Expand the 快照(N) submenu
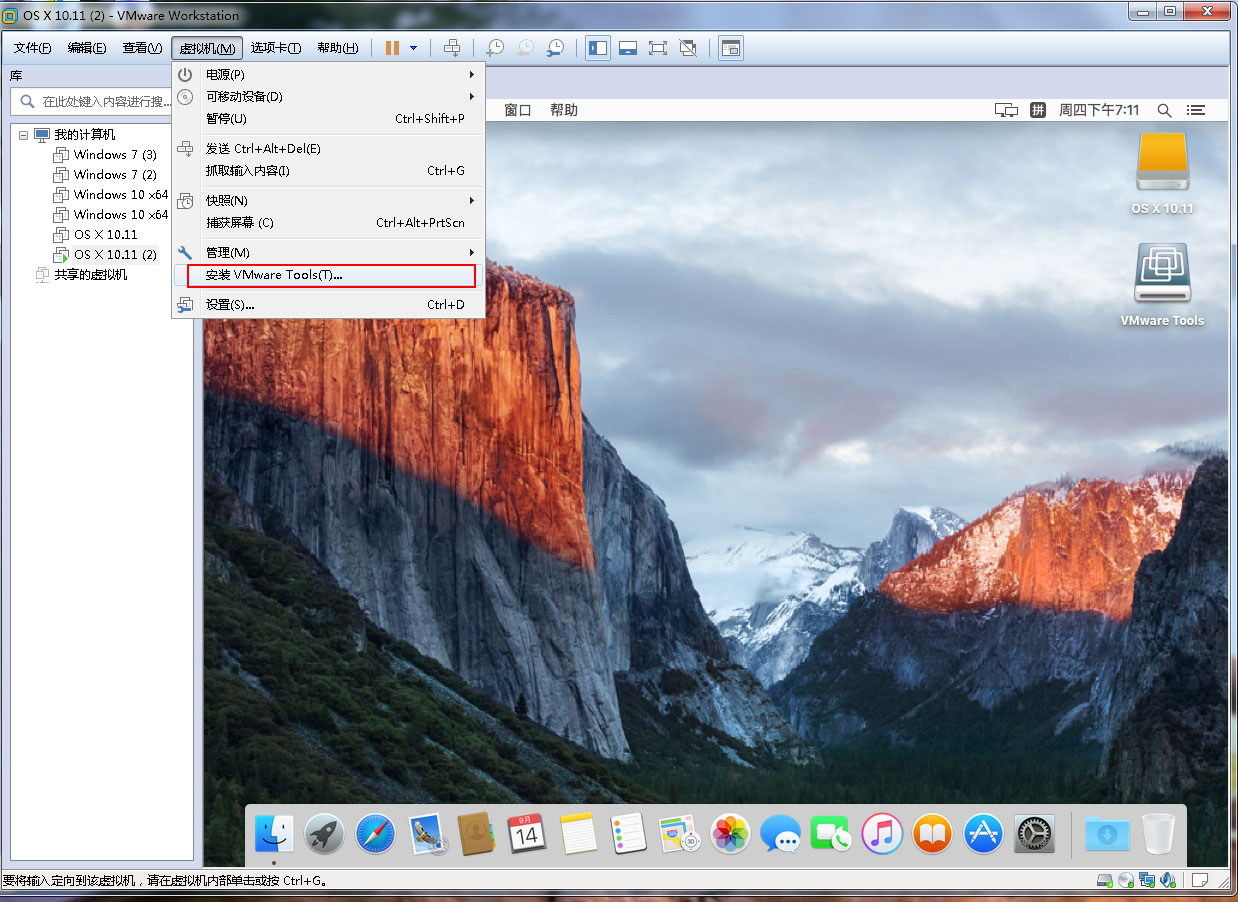 point(328,201)
